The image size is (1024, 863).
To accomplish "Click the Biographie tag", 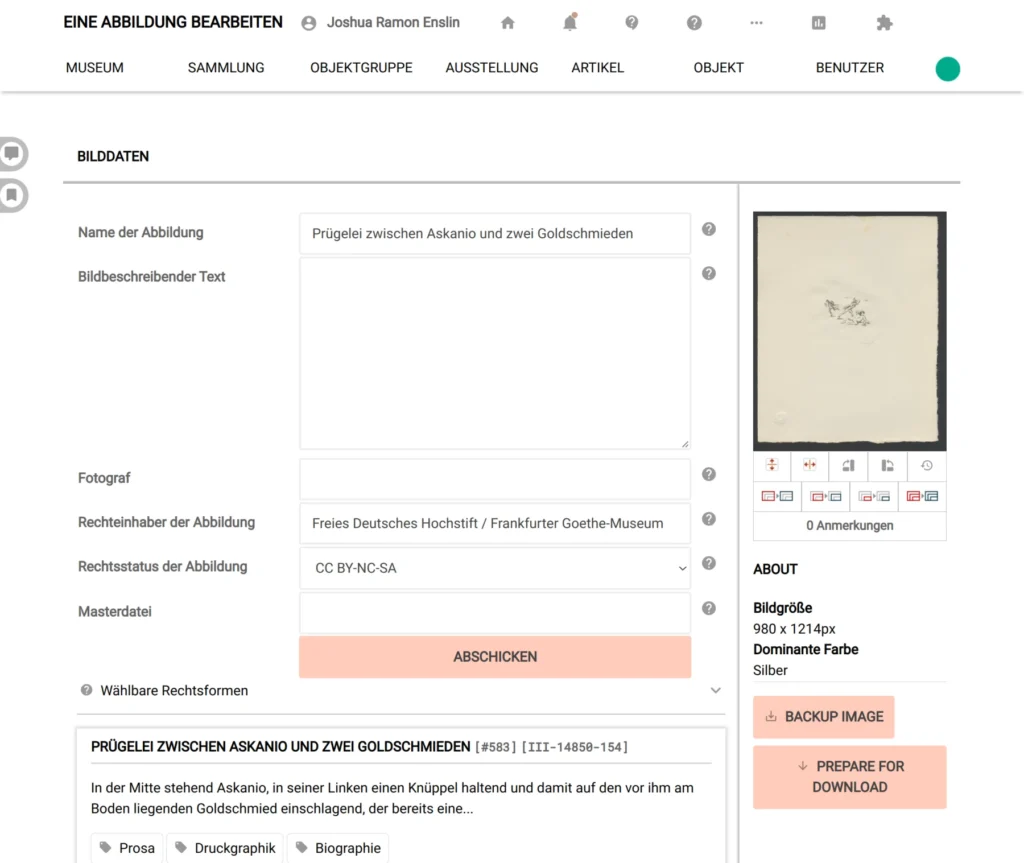I will point(338,848).
